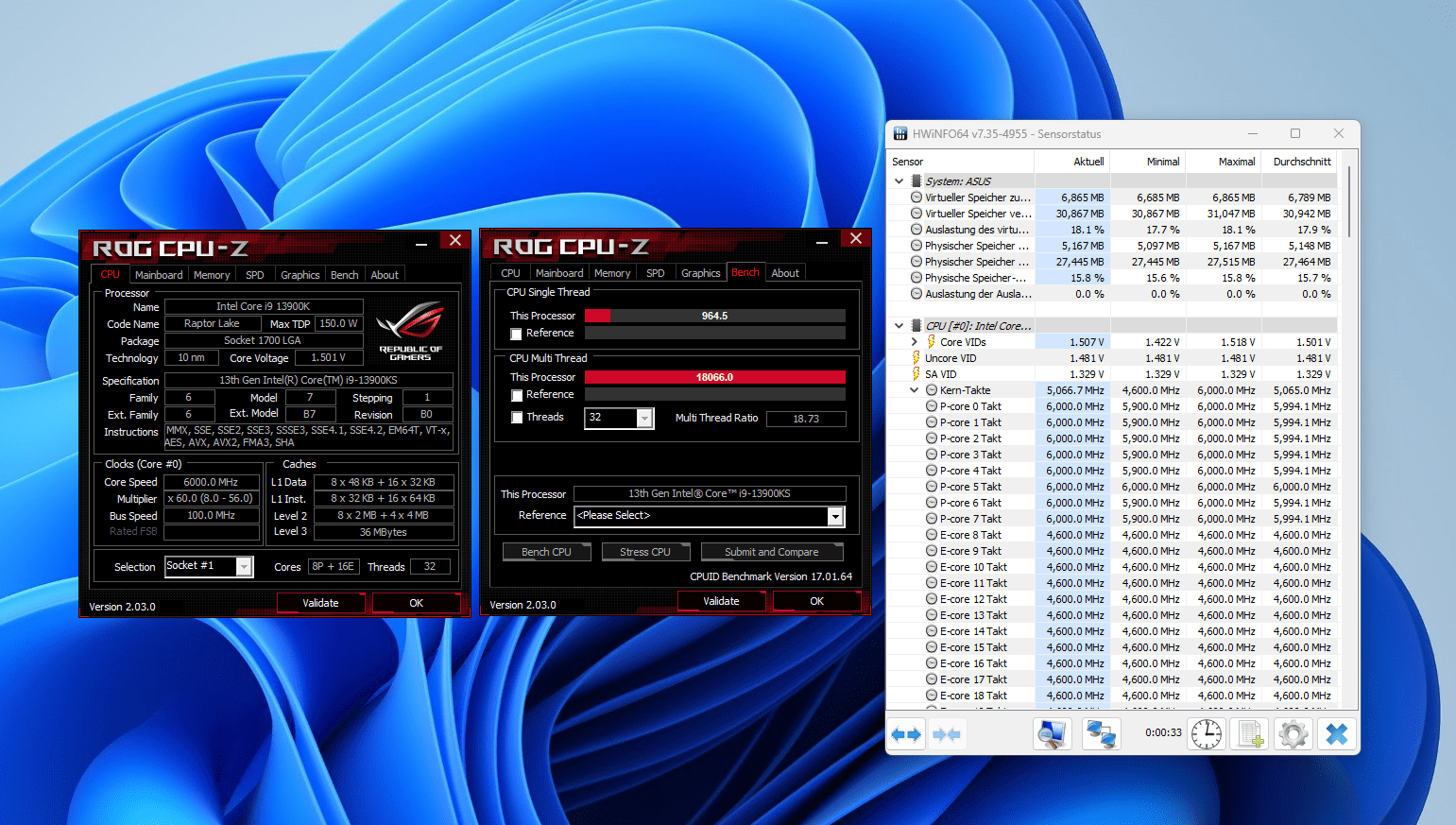The image size is (1456, 825).
Task: Open Graphics tab in the CPU-Z processor window
Action: coord(300,275)
